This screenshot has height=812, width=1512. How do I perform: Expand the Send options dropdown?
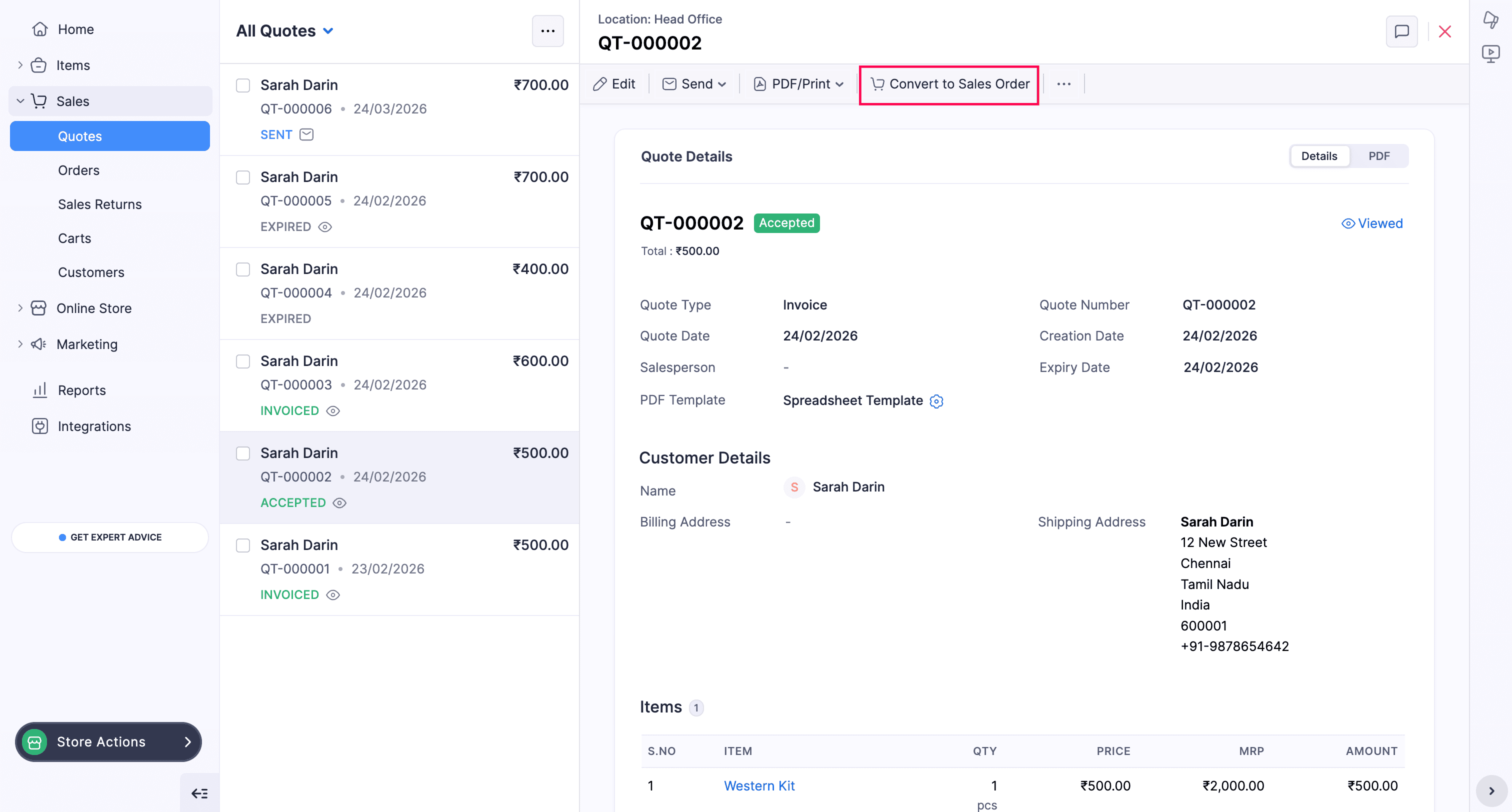point(722,83)
